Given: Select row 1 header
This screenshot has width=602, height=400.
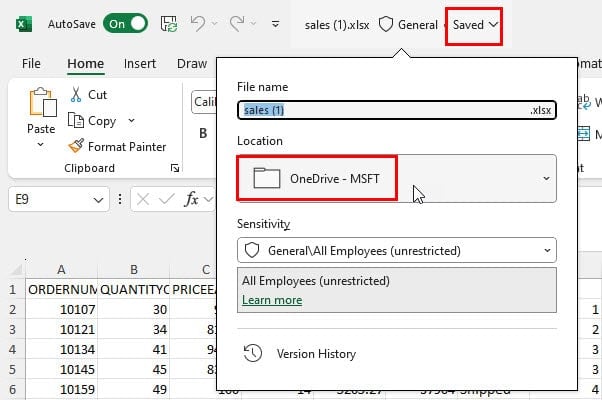Looking at the screenshot, I should [13, 289].
